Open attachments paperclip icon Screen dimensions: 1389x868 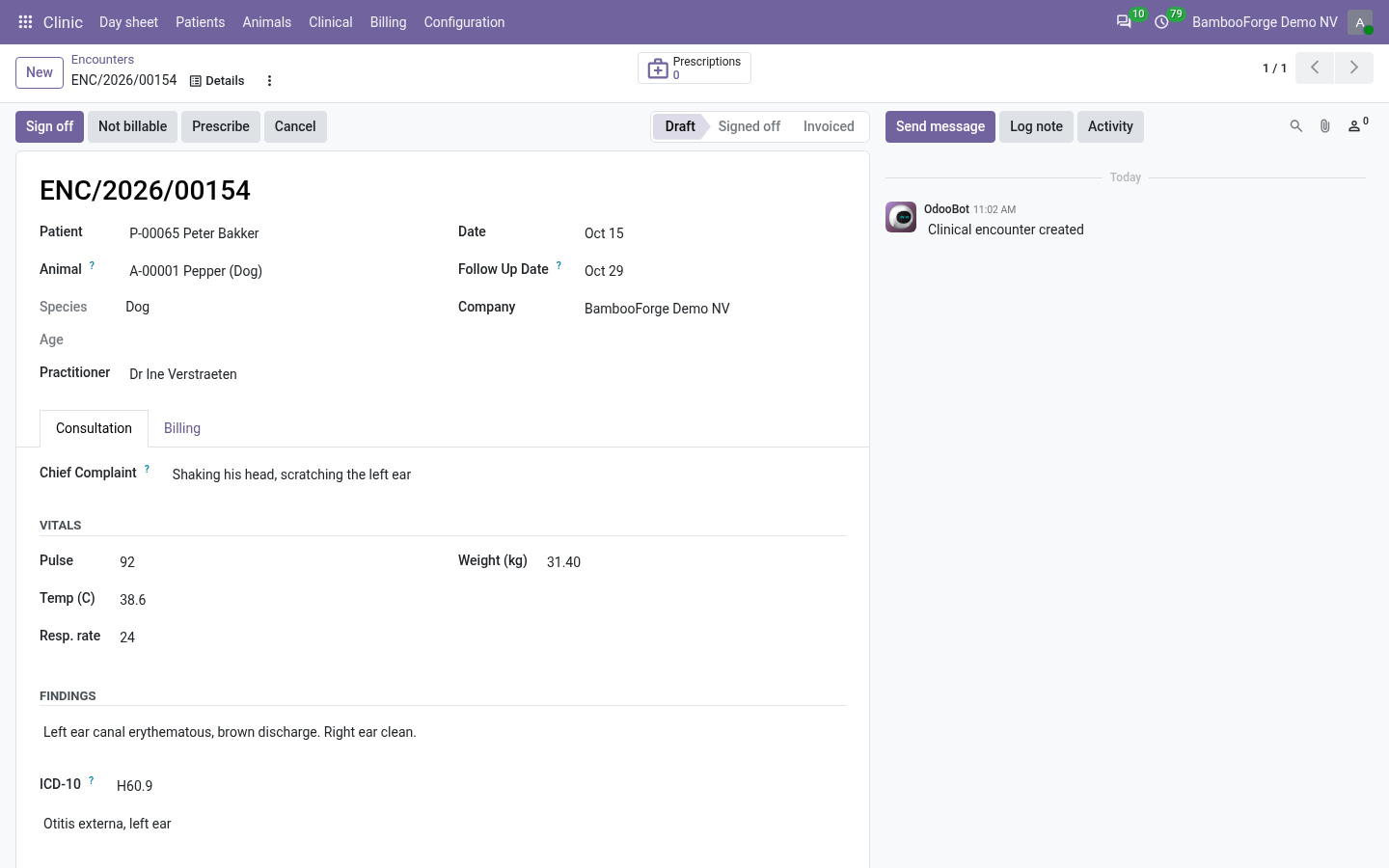click(x=1325, y=126)
